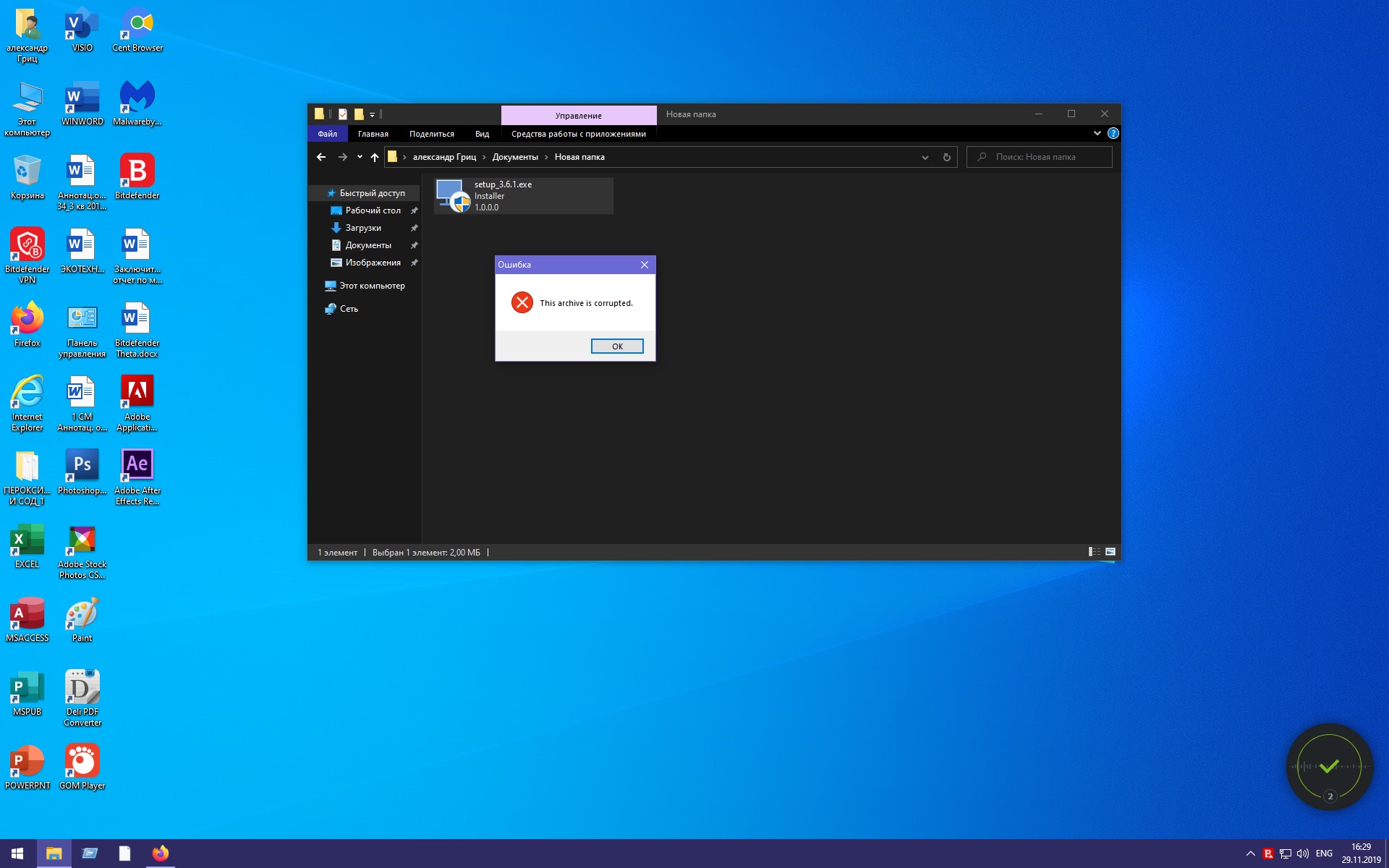Go back with the explorer back arrow

coord(321,157)
